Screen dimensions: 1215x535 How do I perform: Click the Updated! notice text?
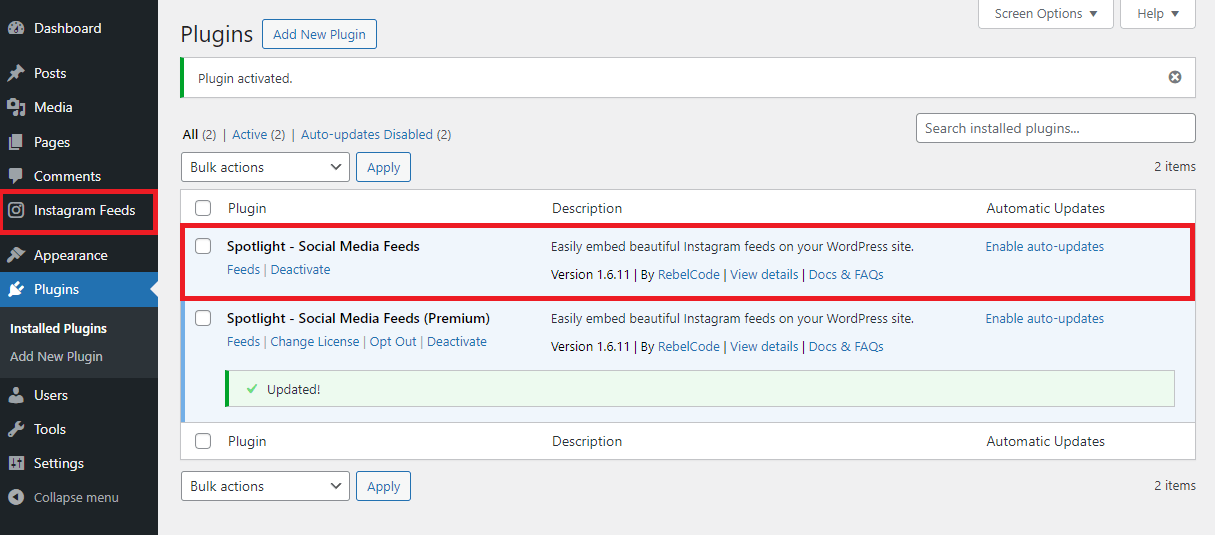pos(293,389)
